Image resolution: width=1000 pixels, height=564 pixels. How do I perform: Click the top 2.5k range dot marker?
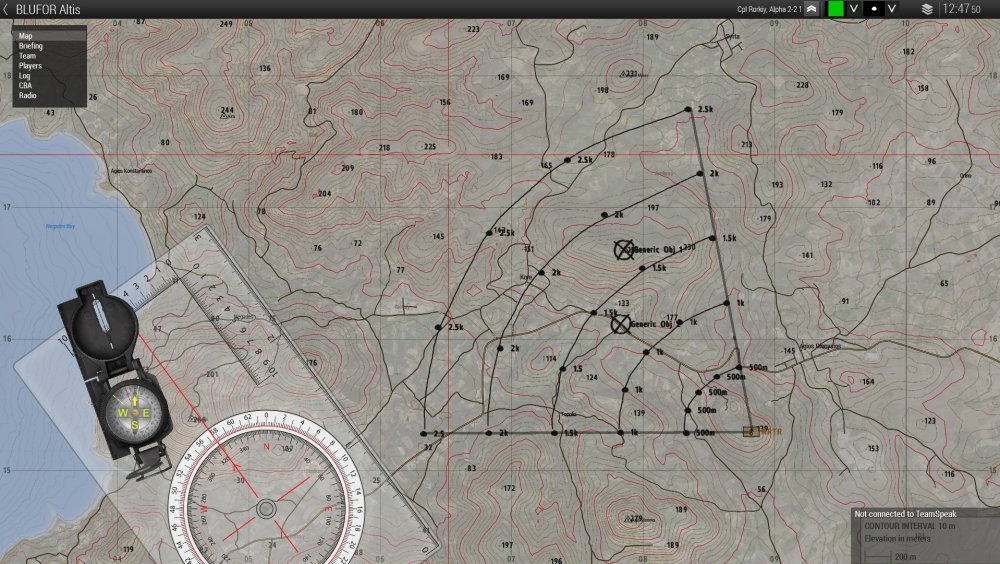click(x=688, y=109)
